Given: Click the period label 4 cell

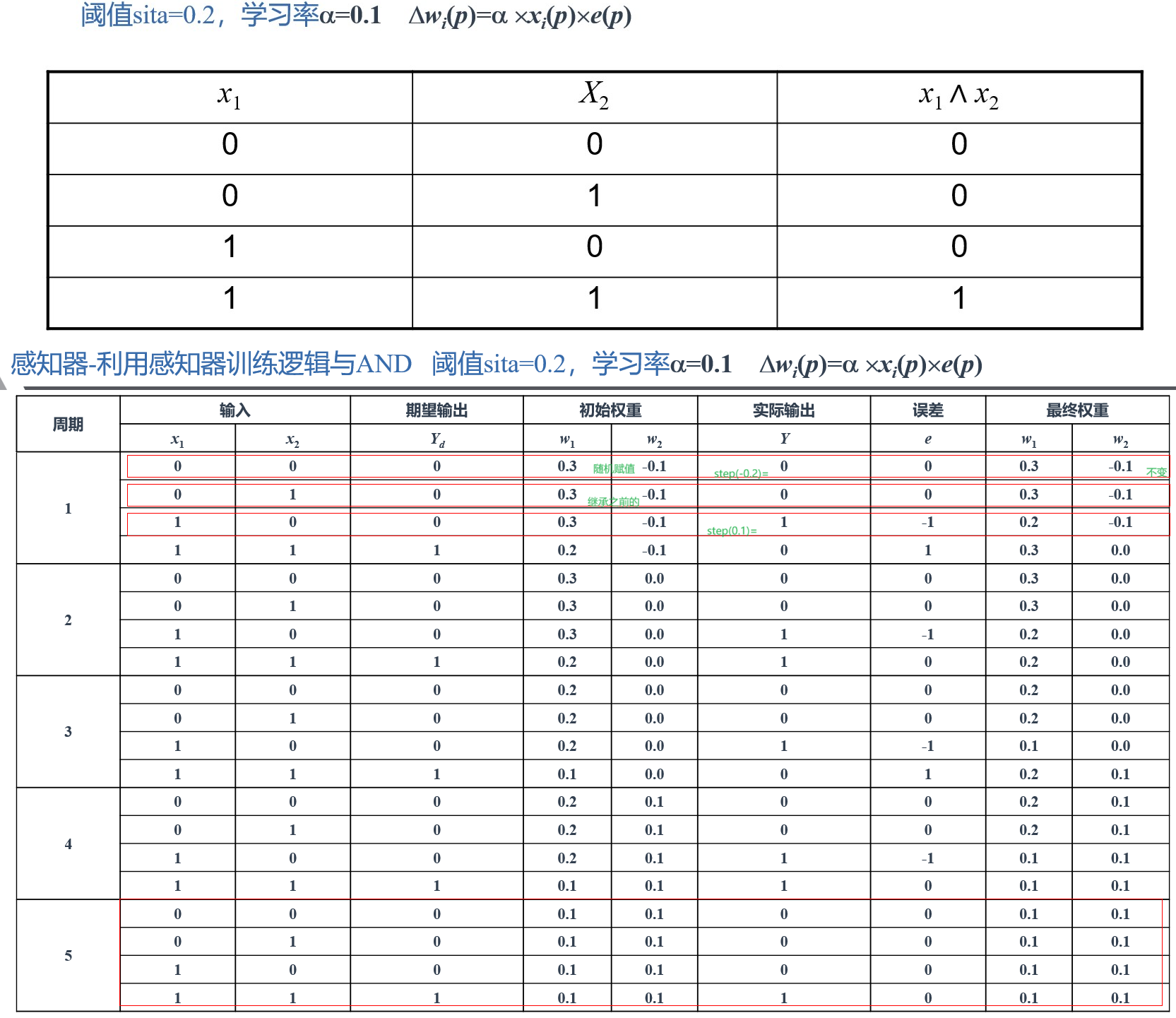Looking at the screenshot, I should [x=68, y=844].
